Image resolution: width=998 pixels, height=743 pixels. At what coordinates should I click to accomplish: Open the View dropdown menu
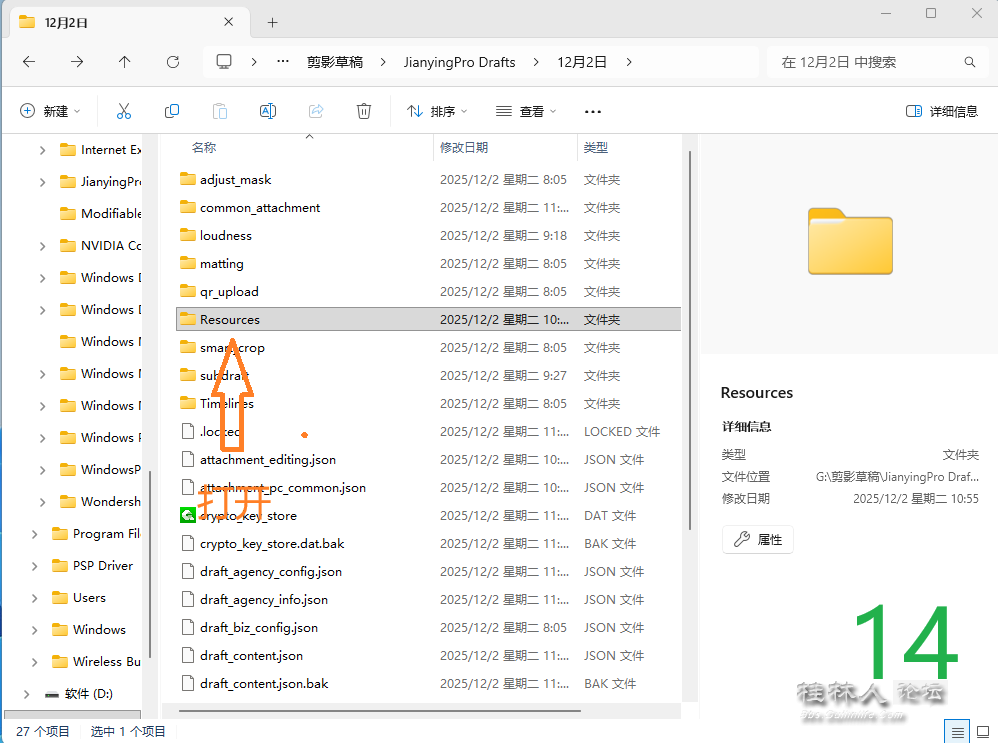tap(526, 111)
